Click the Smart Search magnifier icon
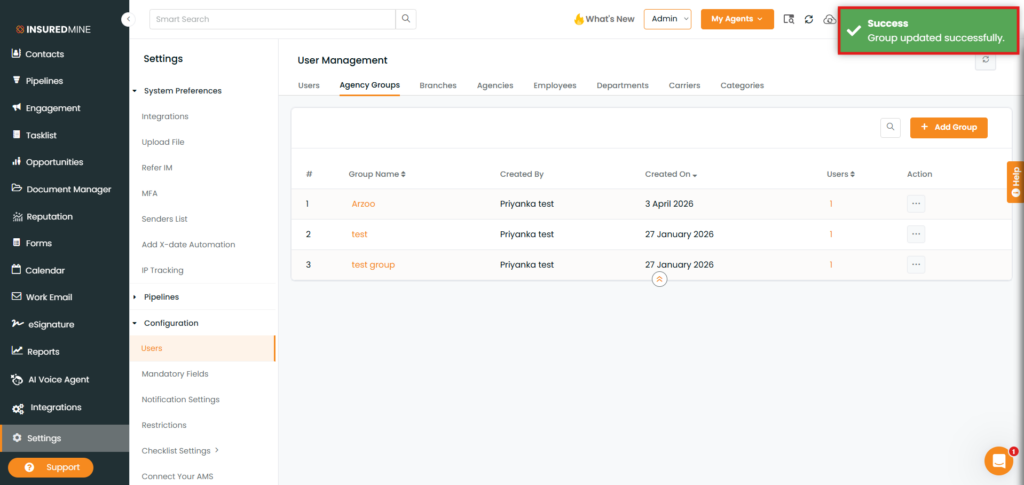 pyautogui.click(x=405, y=19)
